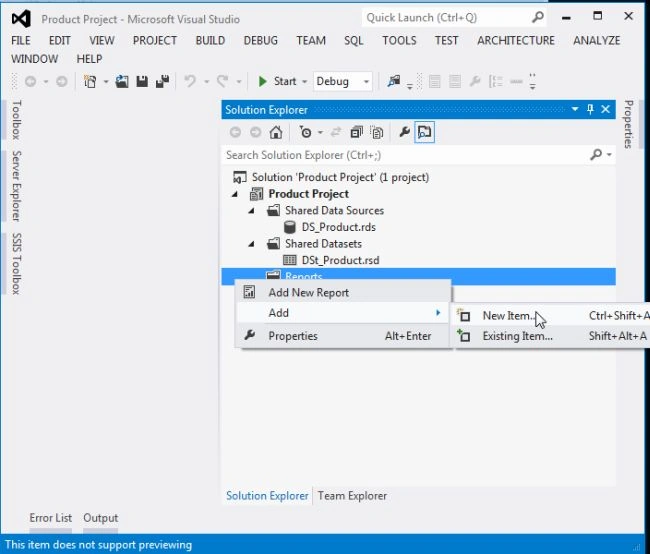Open the New Project dropdown arrow
Screen dimensions: 650x554
pos(106,82)
